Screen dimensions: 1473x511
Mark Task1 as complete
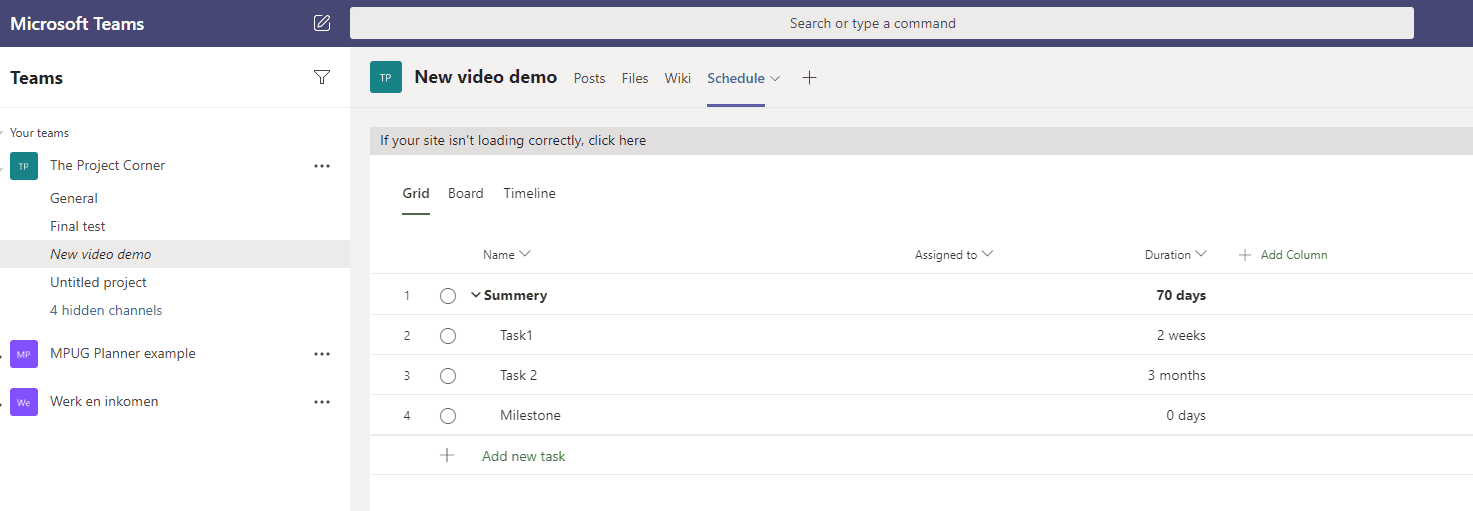click(448, 336)
